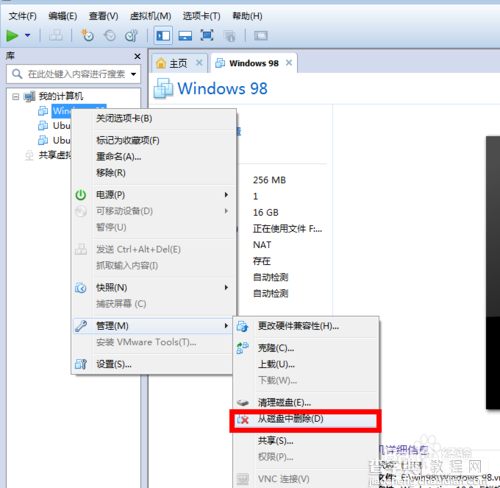Image resolution: width=500 pixels, height=488 pixels.
Task: Open the 选项卡(T) menu
Action: click(201, 16)
